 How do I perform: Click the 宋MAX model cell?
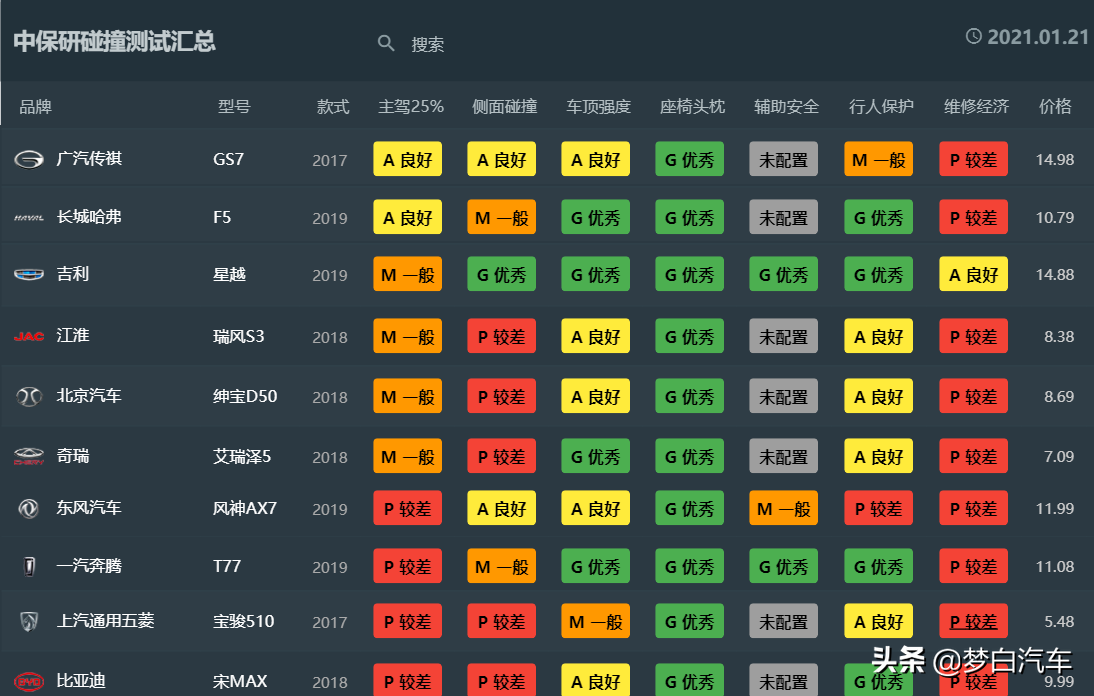pos(240,681)
